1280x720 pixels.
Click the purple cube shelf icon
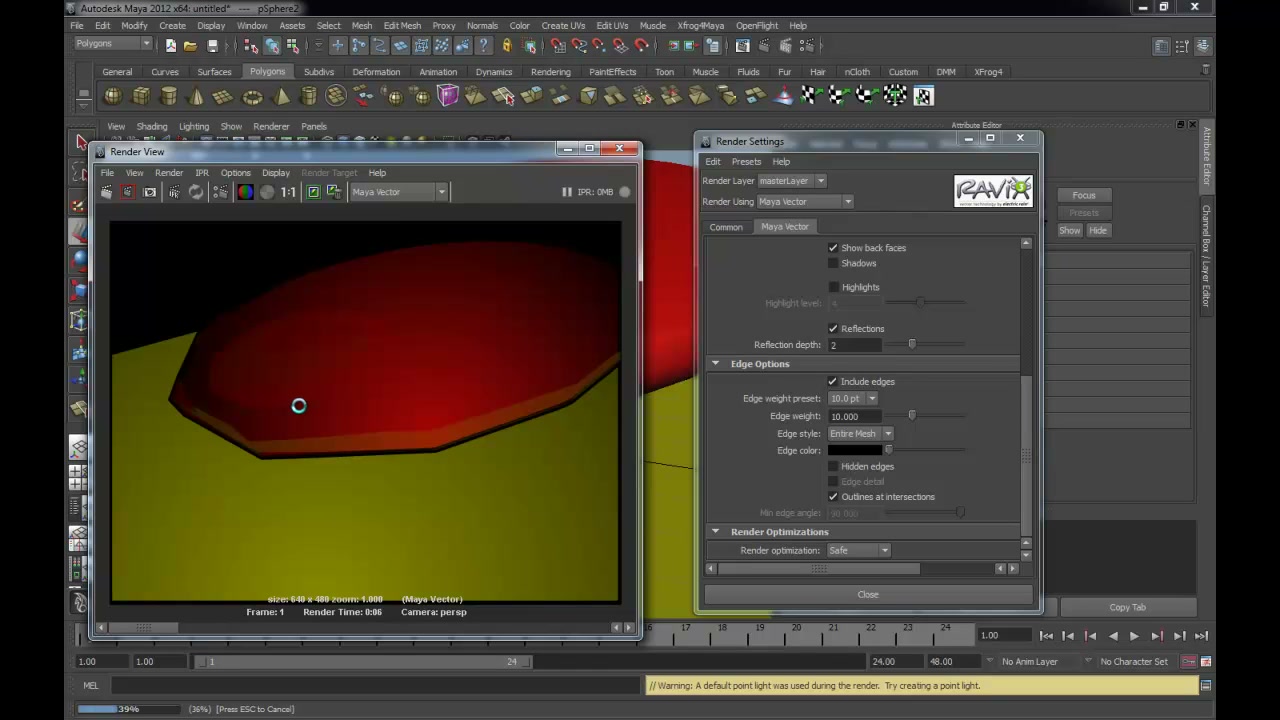447,96
